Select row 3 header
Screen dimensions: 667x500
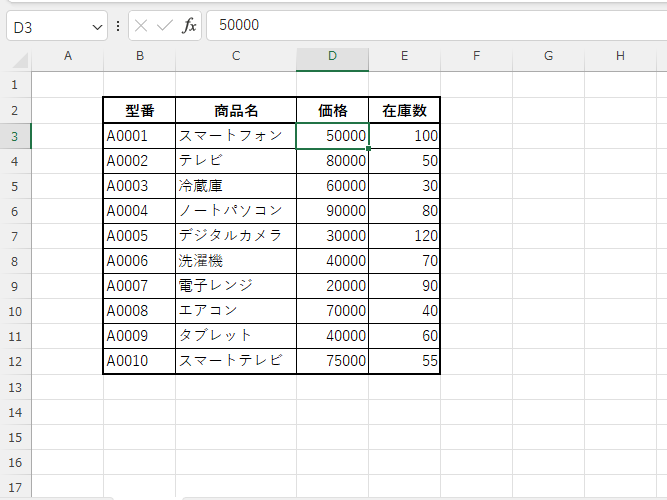pos(15,136)
